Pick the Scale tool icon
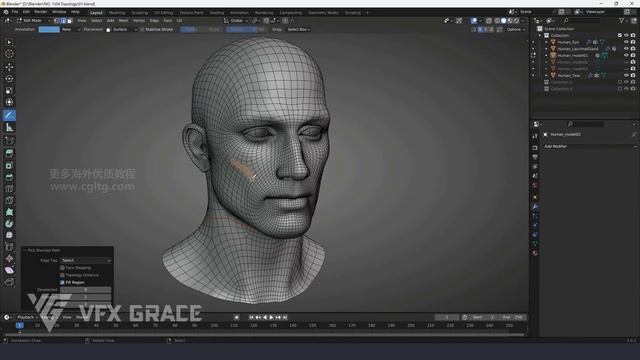 tap(9, 90)
